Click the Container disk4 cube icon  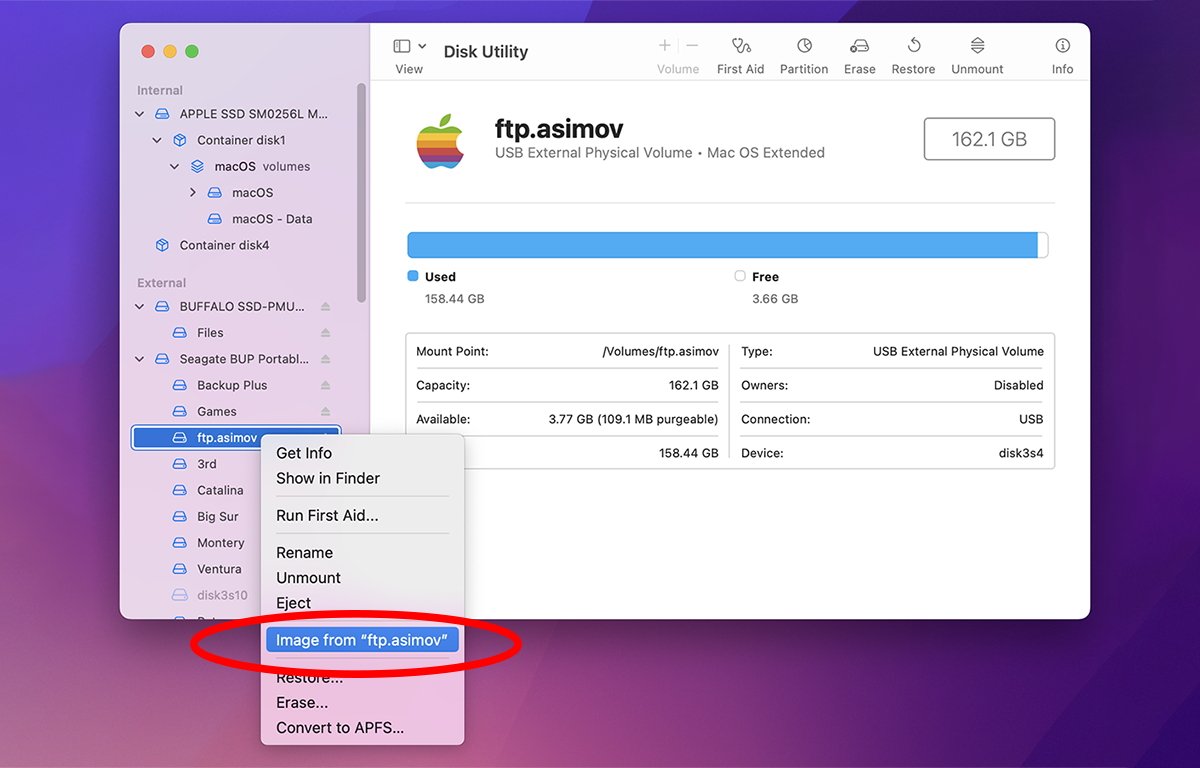(x=162, y=245)
